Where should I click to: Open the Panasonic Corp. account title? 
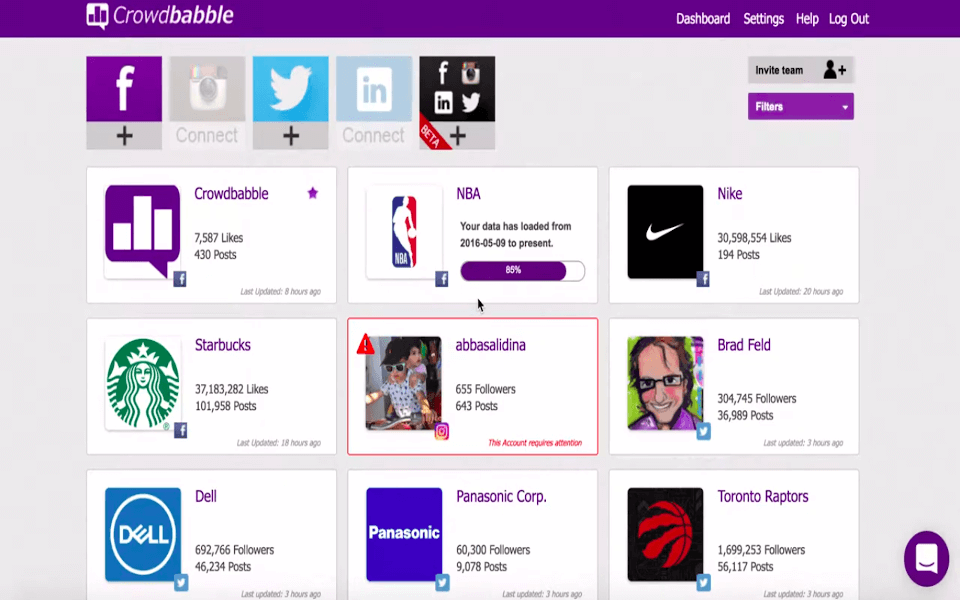tap(501, 496)
